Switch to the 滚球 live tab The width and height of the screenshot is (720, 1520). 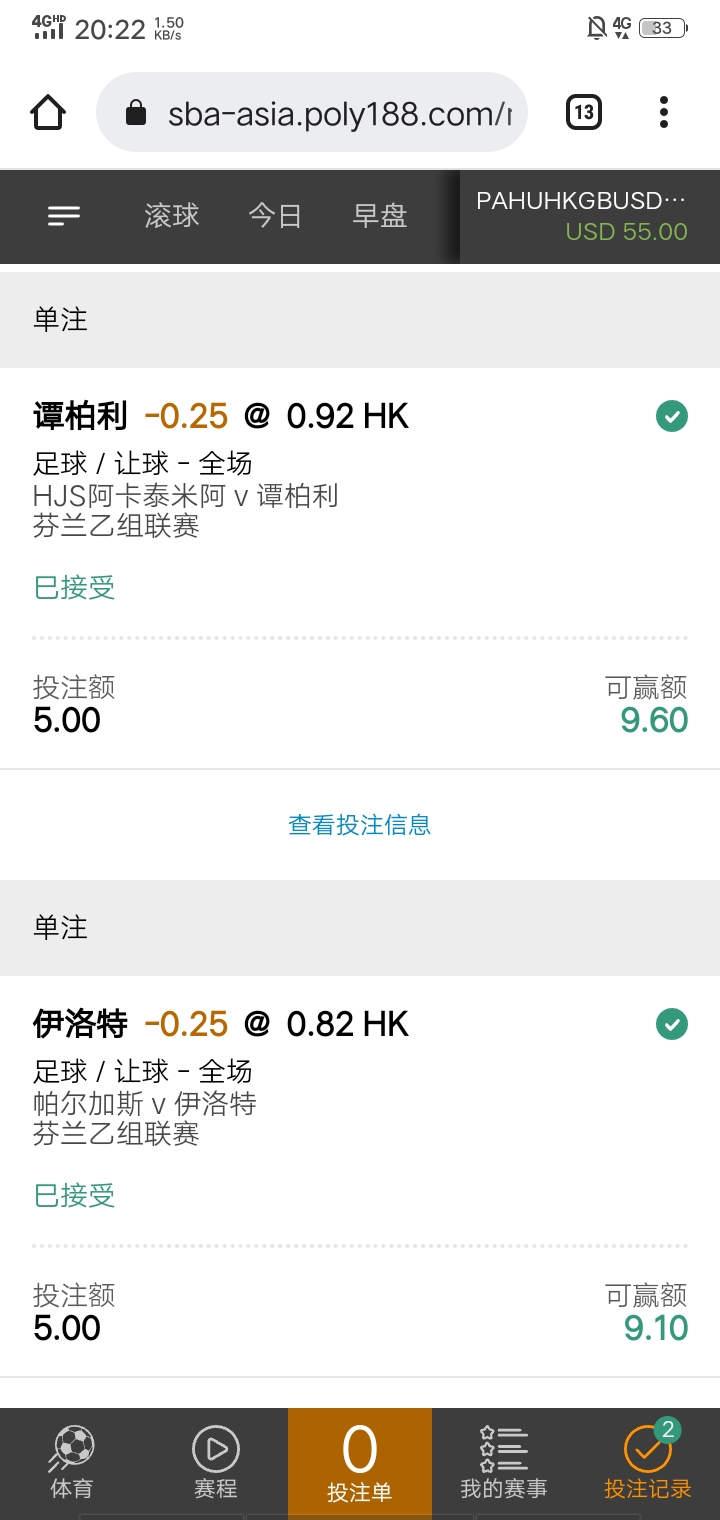point(172,216)
